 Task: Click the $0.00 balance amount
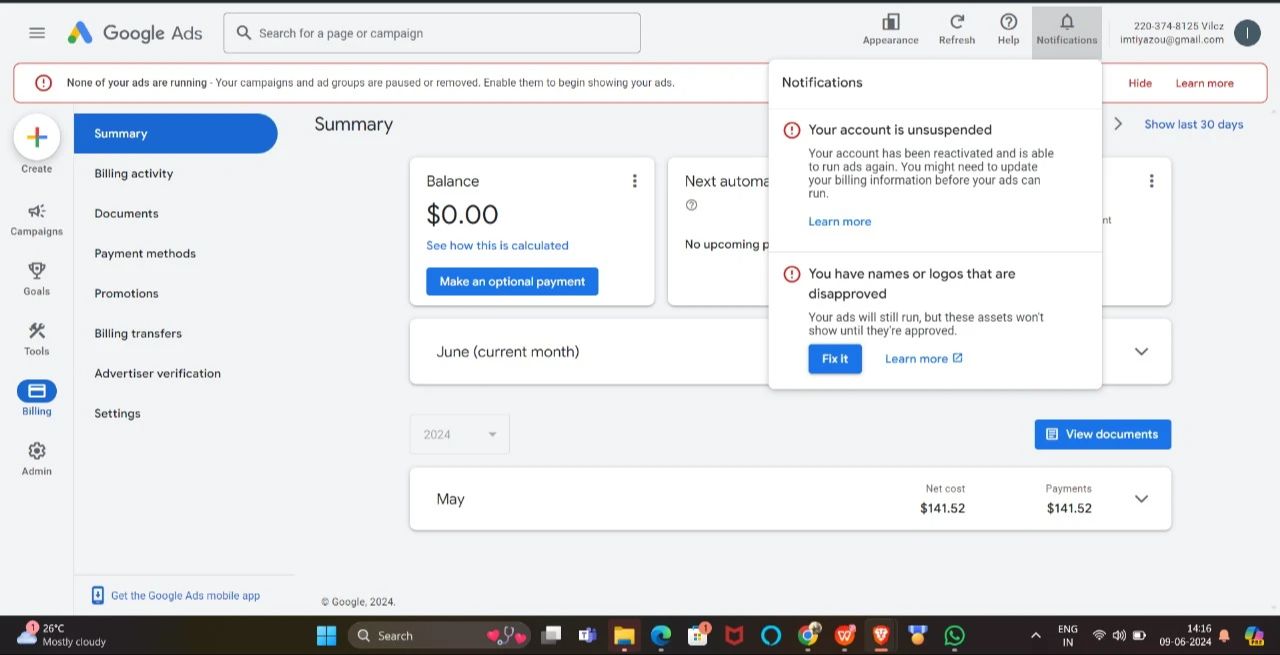[462, 214]
